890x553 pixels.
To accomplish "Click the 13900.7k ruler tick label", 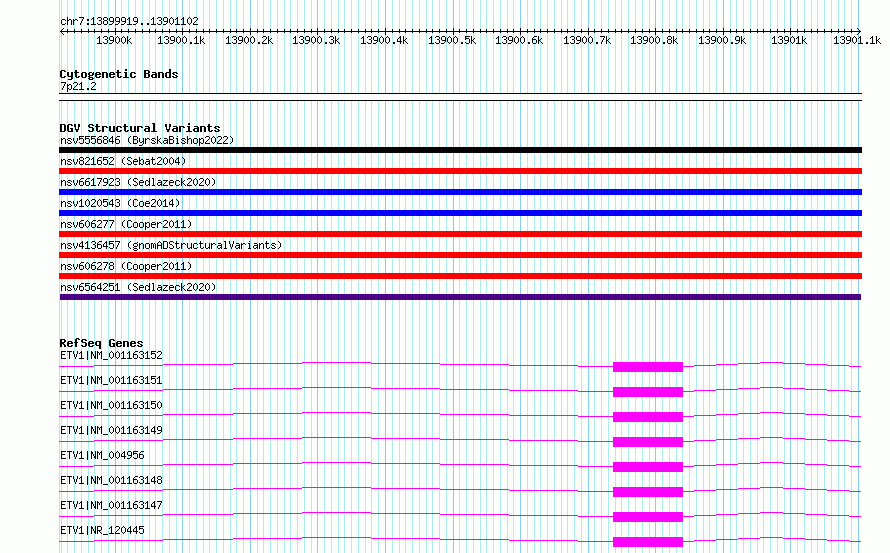I will coord(587,40).
